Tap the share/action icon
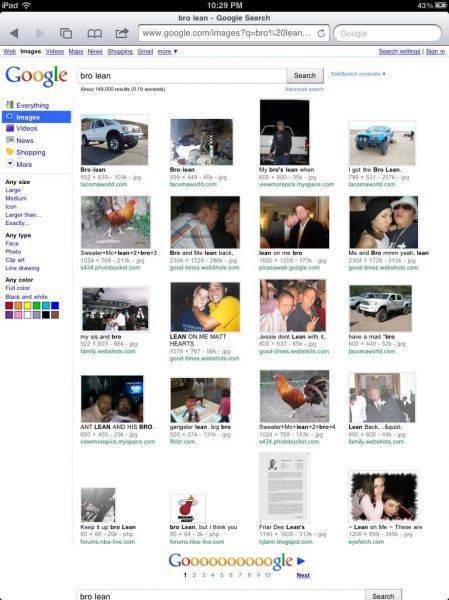 (x=122, y=33)
